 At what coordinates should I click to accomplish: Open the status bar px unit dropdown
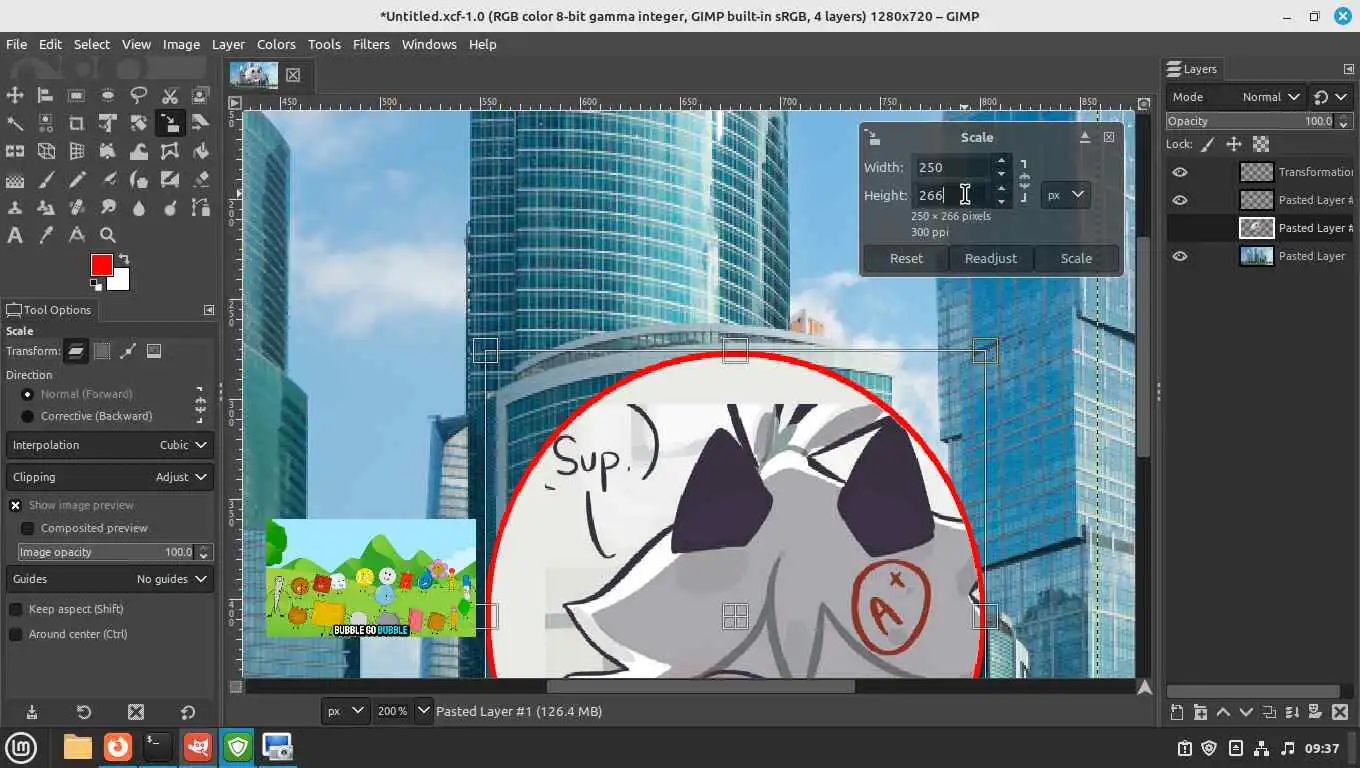pyautogui.click(x=345, y=711)
